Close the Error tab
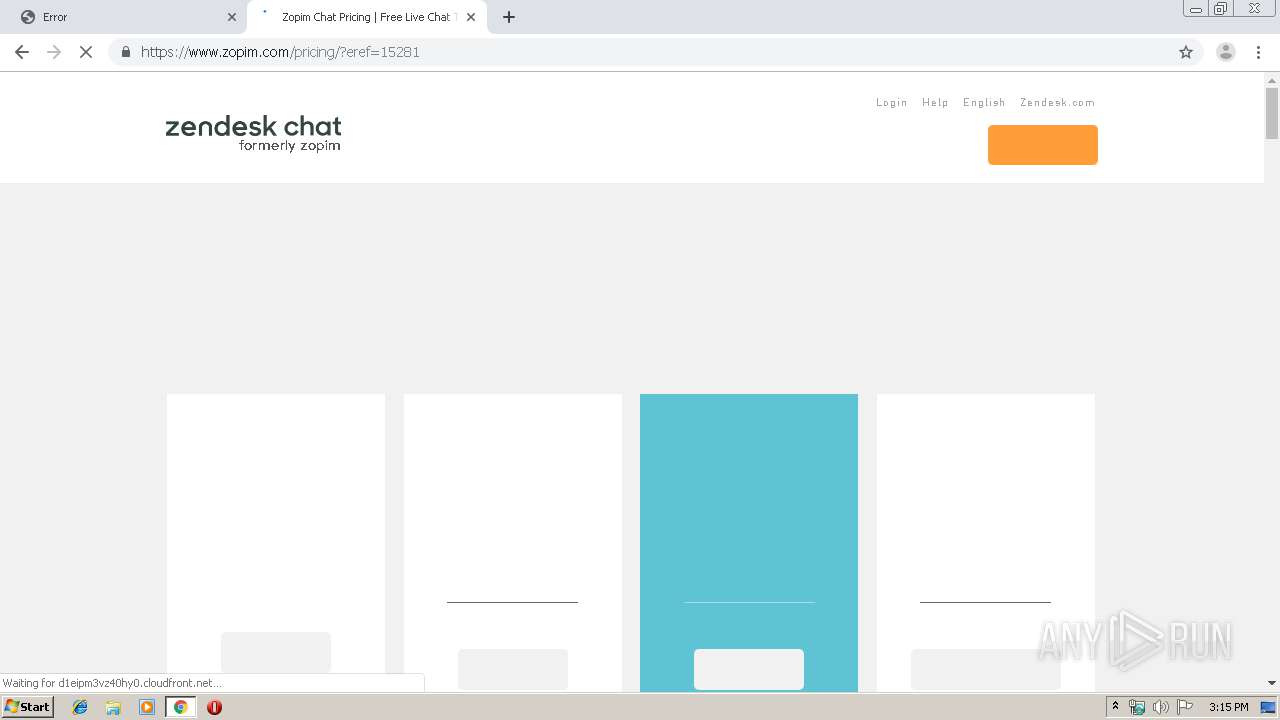The width and height of the screenshot is (1280, 720). (x=232, y=17)
